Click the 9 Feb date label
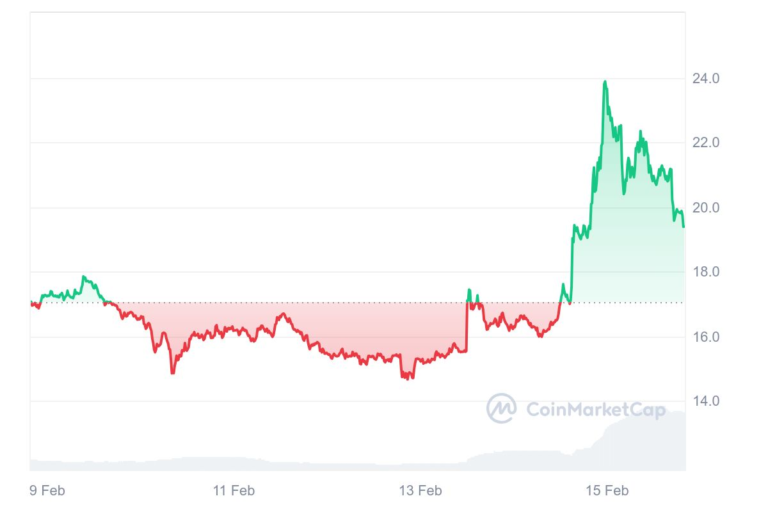Screen dimensions: 768x512 click(x=46, y=490)
